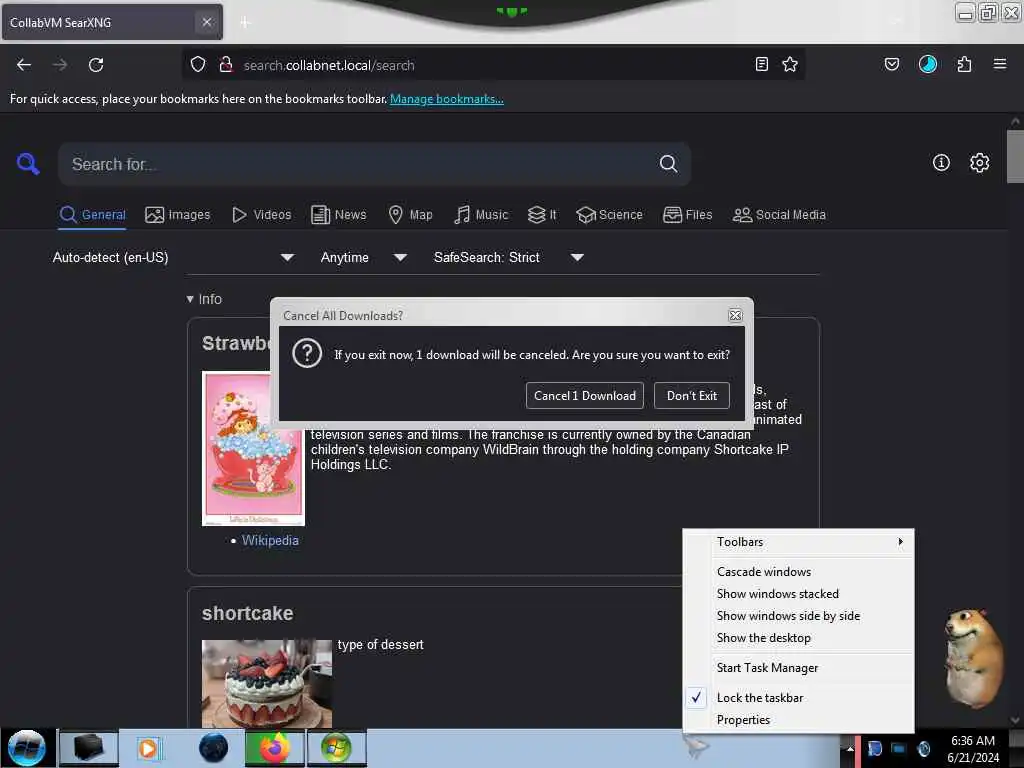Viewport: 1024px width, 768px height.
Task: Open the SafeSearch: Strict dropdown
Action: click(508, 257)
